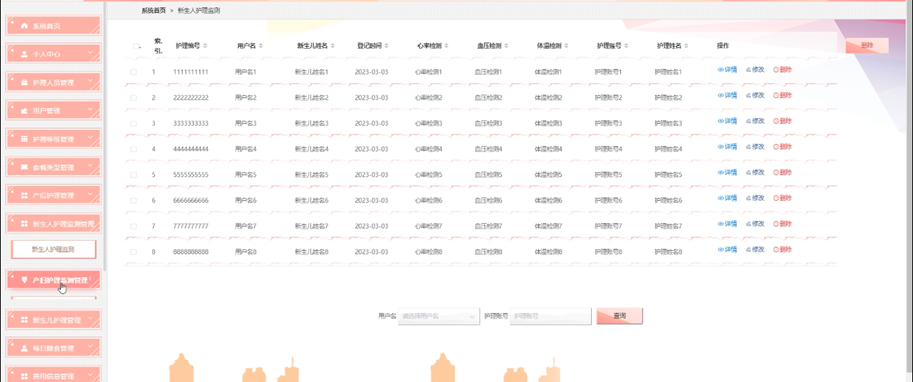Expand 套餐类型管理 sidebar chevron
The image size is (913, 382).
point(90,166)
